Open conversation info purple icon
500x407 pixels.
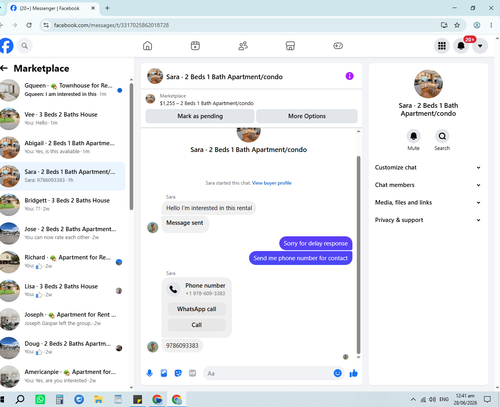[x=349, y=76]
